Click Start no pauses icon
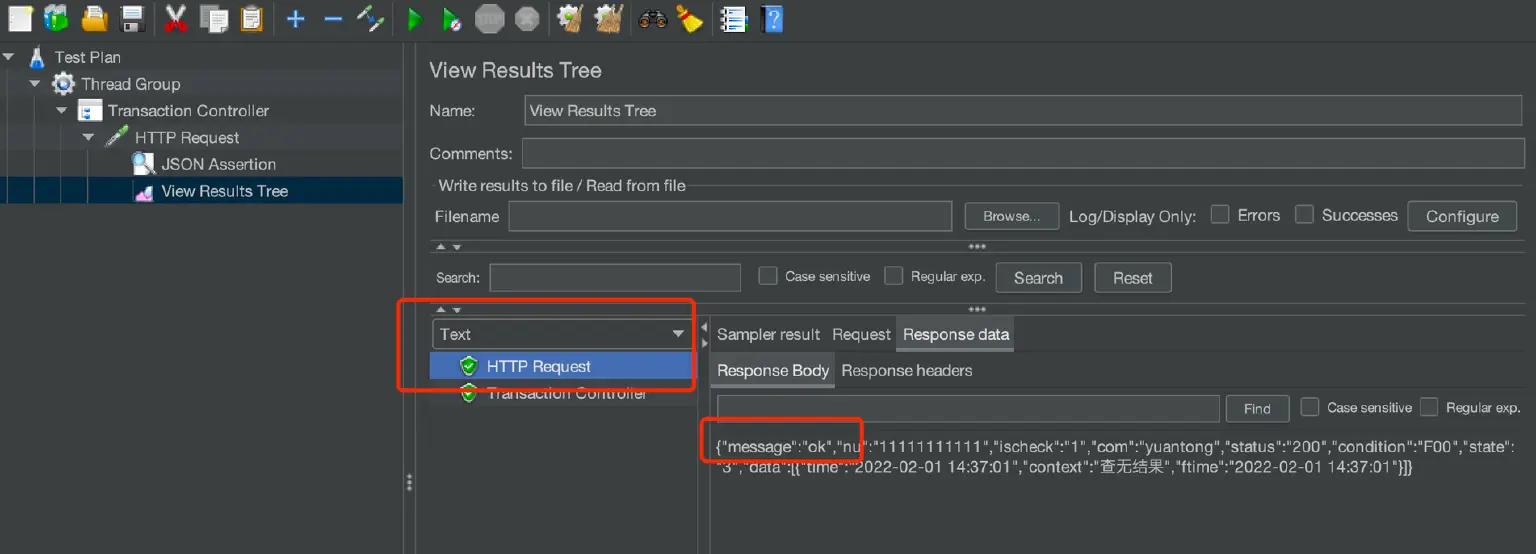The height and width of the screenshot is (554, 1536). click(x=451, y=19)
